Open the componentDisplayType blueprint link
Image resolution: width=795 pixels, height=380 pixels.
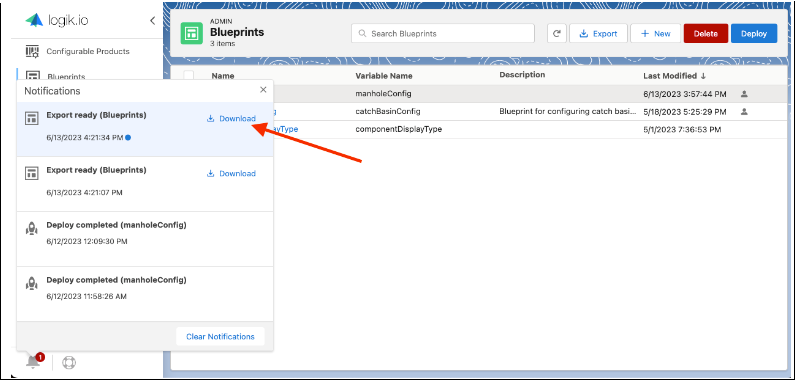pos(285,129)
